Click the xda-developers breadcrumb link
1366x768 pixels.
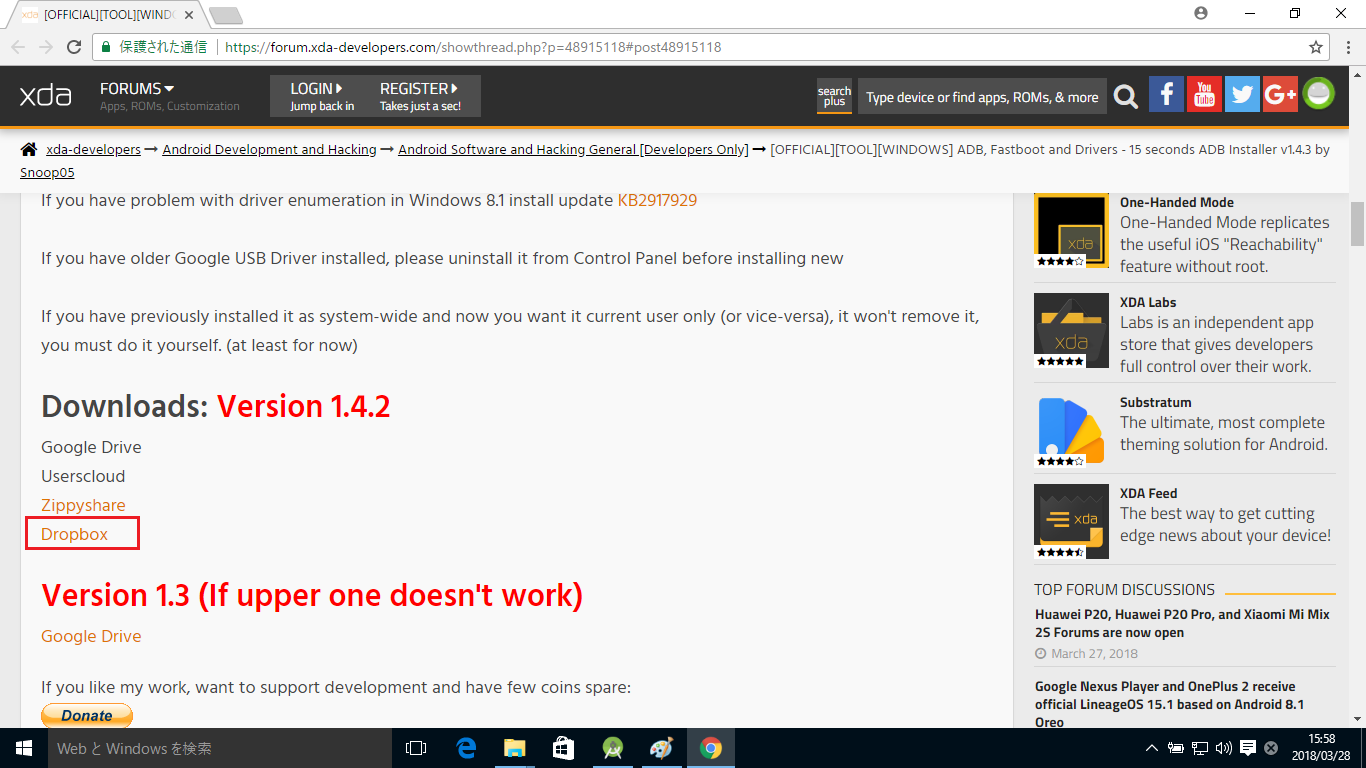pyautogui.click(x=93, y=149)
